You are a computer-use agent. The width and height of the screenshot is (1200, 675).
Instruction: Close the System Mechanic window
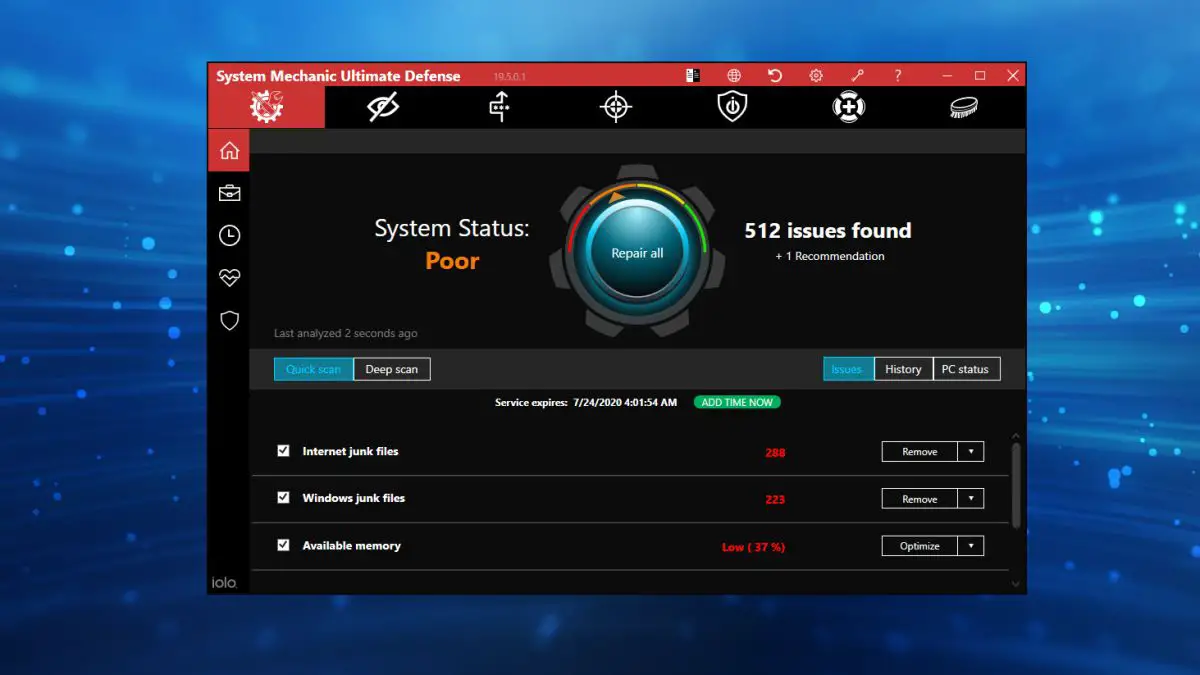(x=1013, y=75)
